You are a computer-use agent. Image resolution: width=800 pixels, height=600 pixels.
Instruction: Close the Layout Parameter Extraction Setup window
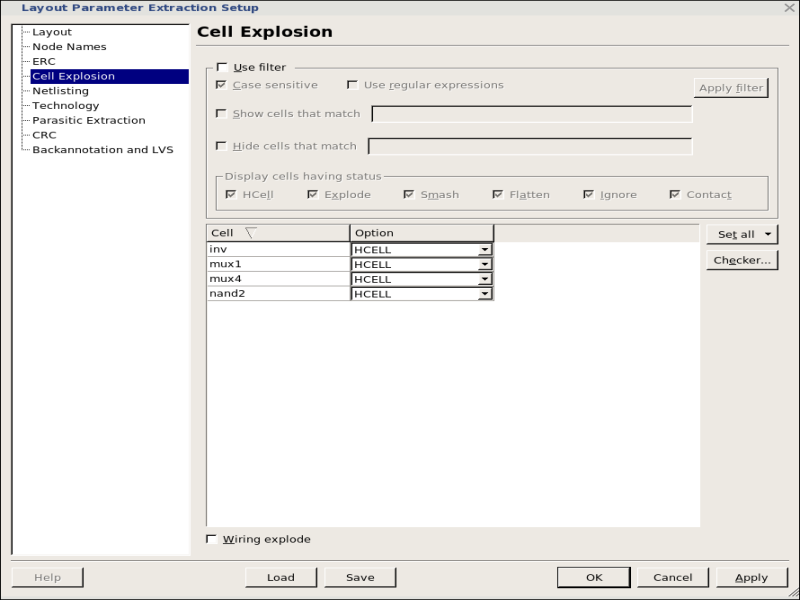click(790, 8)
